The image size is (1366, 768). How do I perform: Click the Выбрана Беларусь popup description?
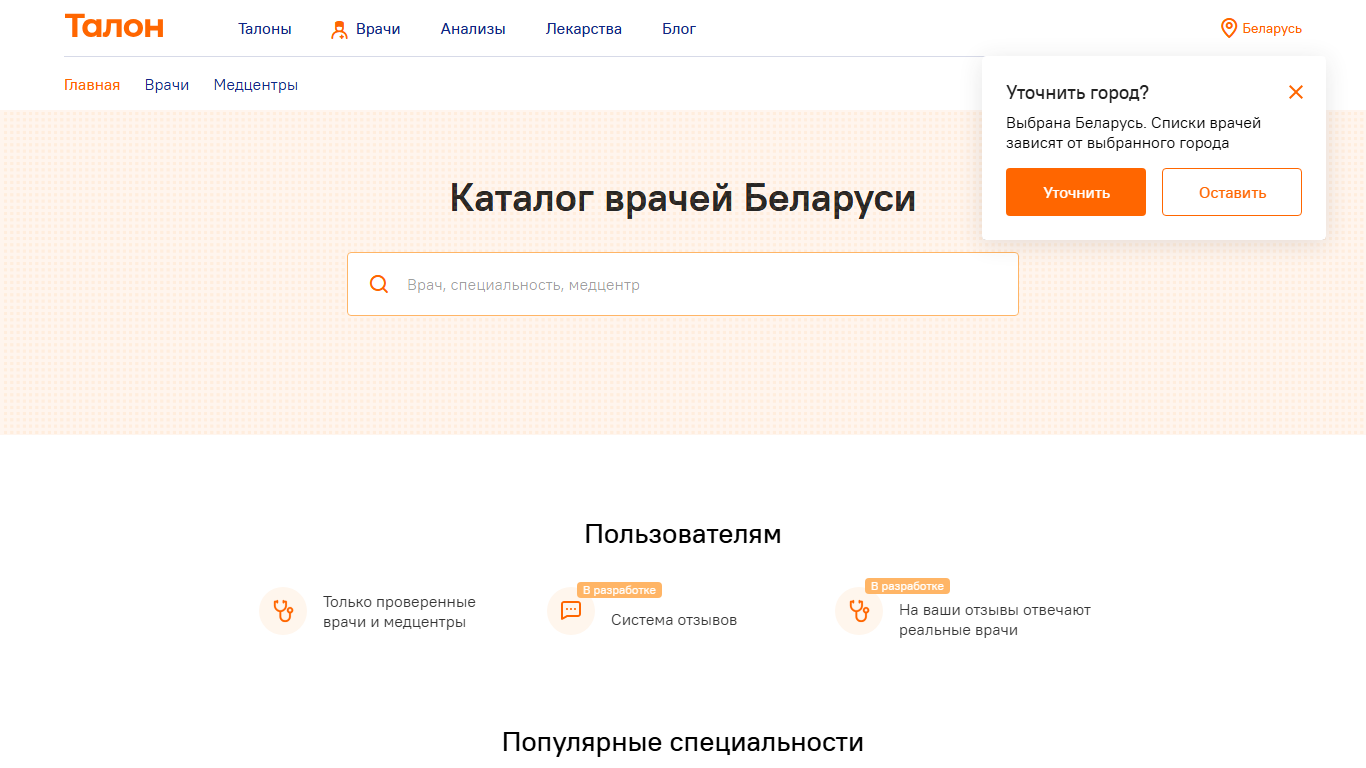(1134, 133)
